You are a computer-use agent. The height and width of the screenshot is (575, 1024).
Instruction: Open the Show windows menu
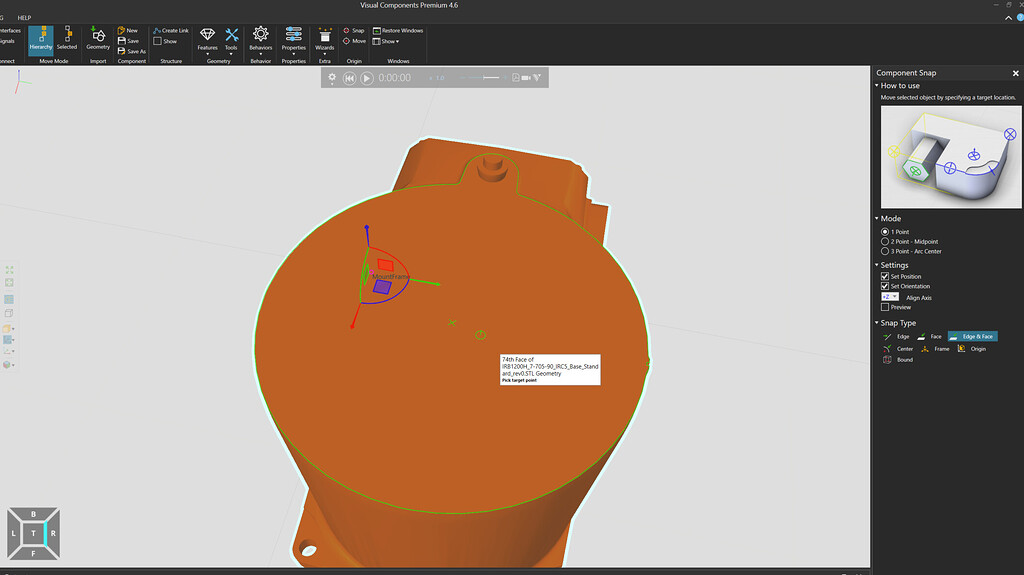386,41
